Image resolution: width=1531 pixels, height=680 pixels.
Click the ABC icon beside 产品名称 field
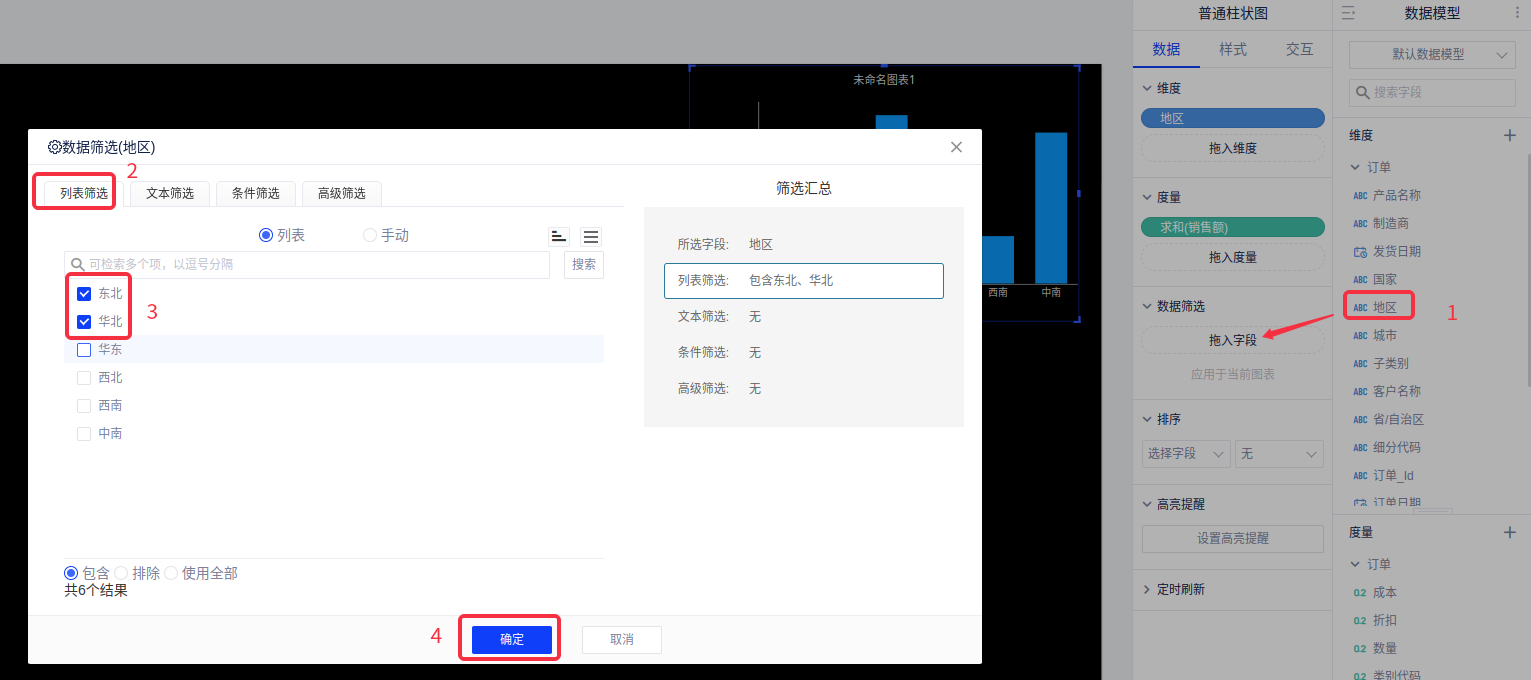(1360, 196)
